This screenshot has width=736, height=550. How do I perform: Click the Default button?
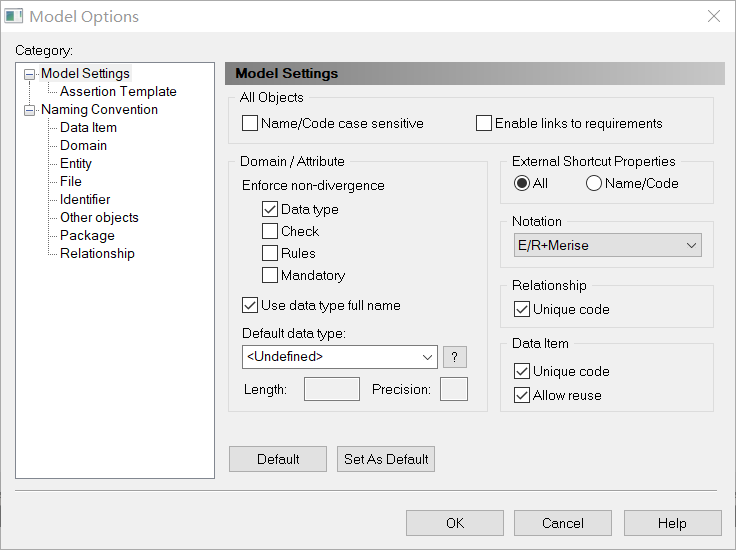(278, 459)
